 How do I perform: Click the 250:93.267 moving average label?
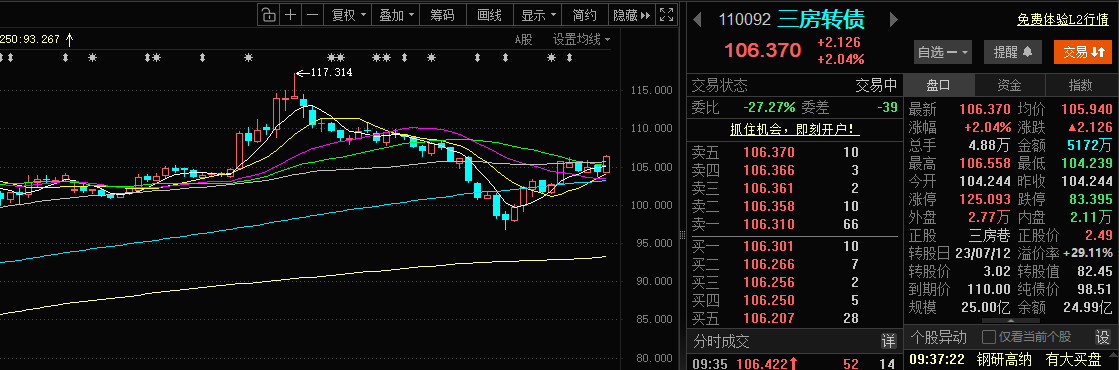(30, 39)
